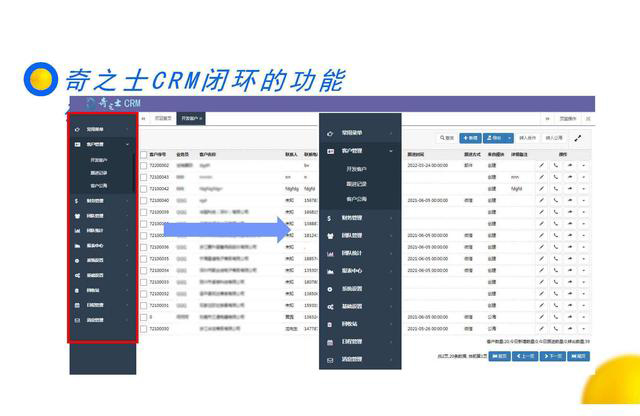The image size is (640, 416).
Task: Click the edit pencil icon in first row
Action: tap(542, 163)
